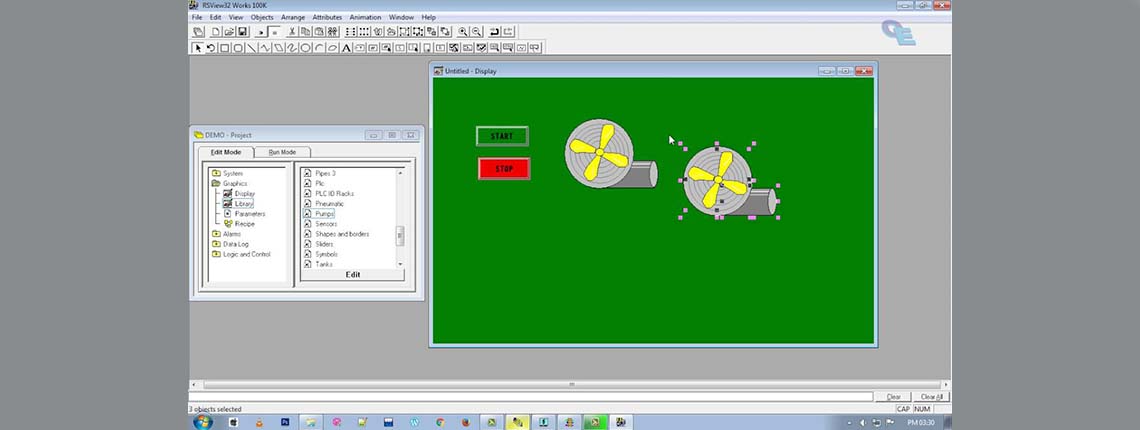Click the Project Manager toolbar icon
Viewport: 1140px width, 430px height.
point(198,32)
